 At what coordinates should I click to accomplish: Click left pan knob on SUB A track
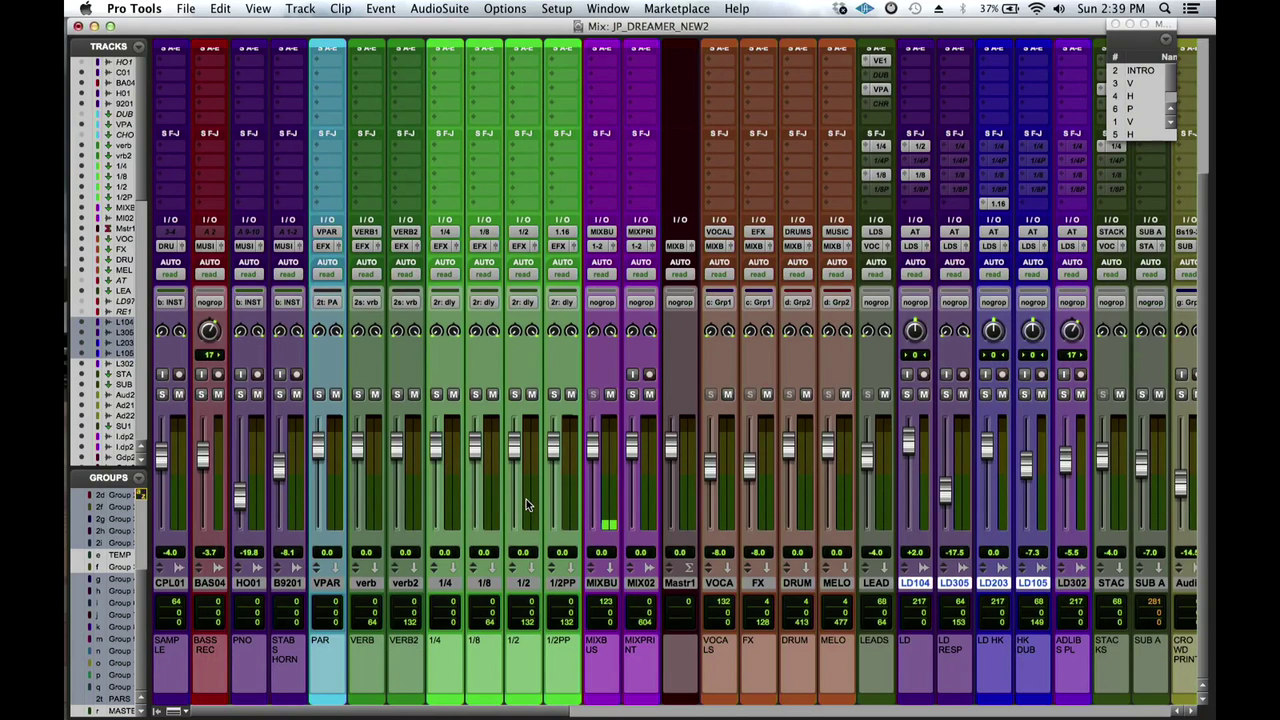click(1143, 331)
